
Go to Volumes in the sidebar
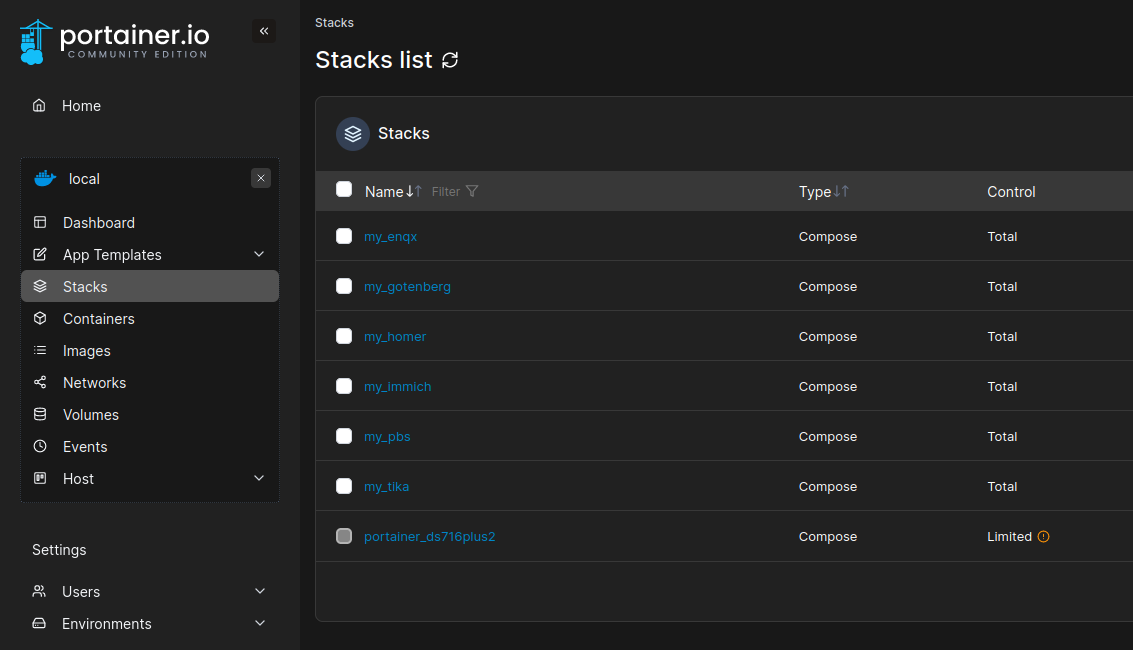coord(90,415)
